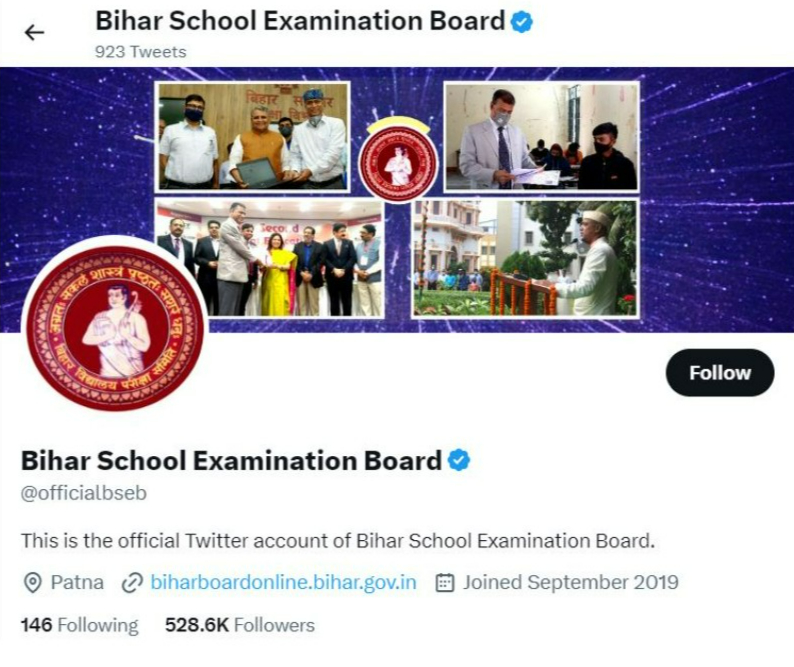Image resolution: width=794 pixels, height=667 pixels.
Task: Open banner photo with woman in yellow saree
Action: point(270,258)
